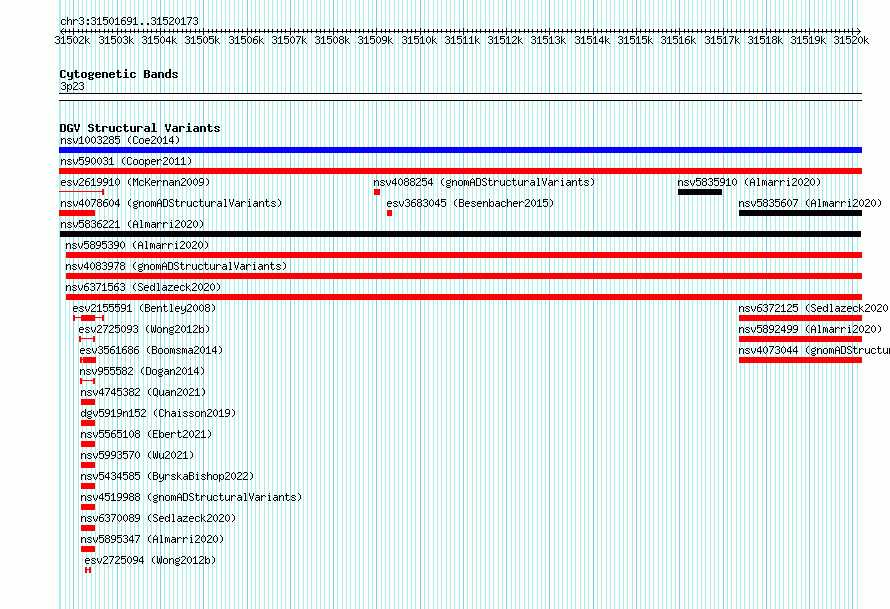
Task: Open nsv6372125 (Sedlazeck2020) label
Action: (814, 308)
